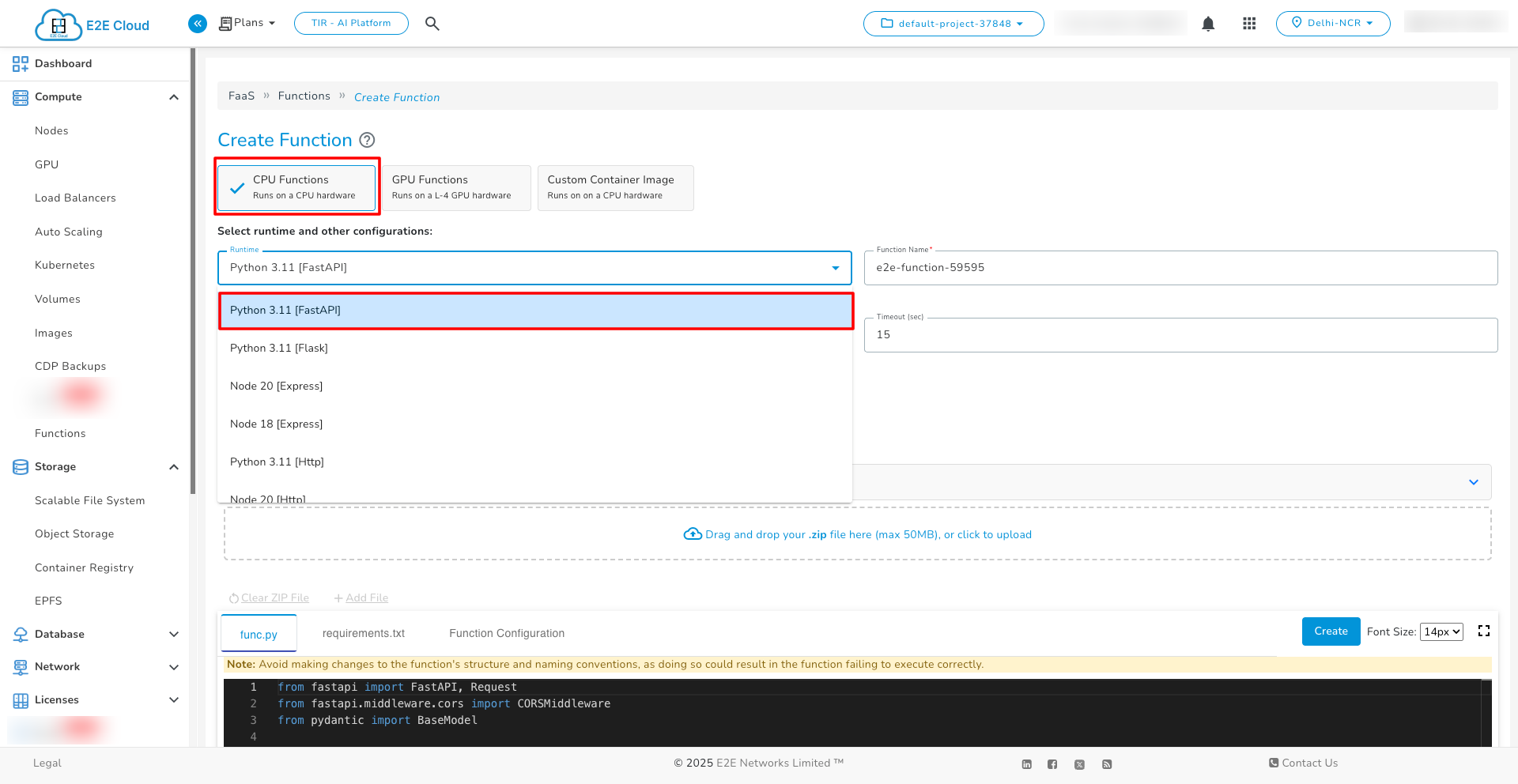Screen dimensions: 1518x784
Task: Select Custom Container Image option card
Action: (x=615, y=188)
